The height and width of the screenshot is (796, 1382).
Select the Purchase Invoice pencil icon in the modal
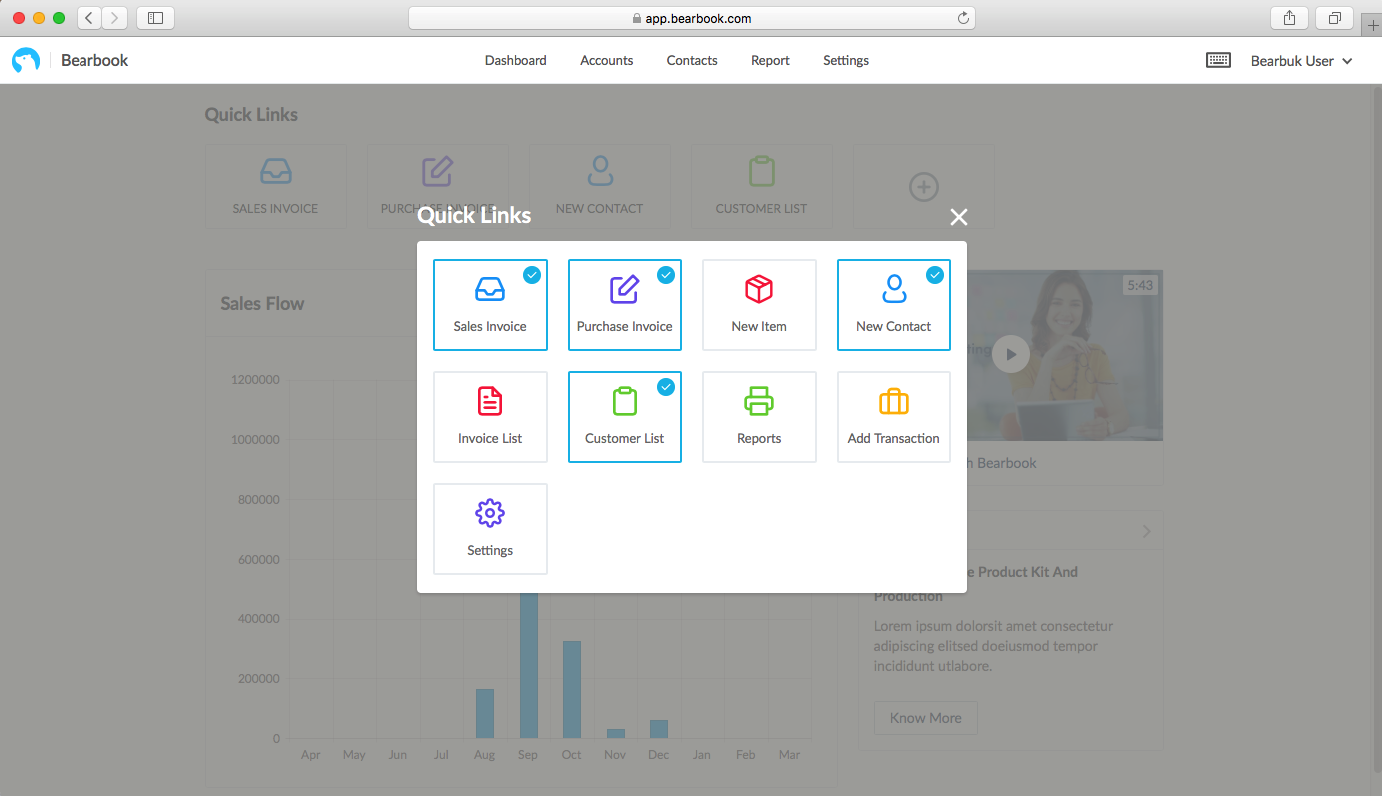624,290
